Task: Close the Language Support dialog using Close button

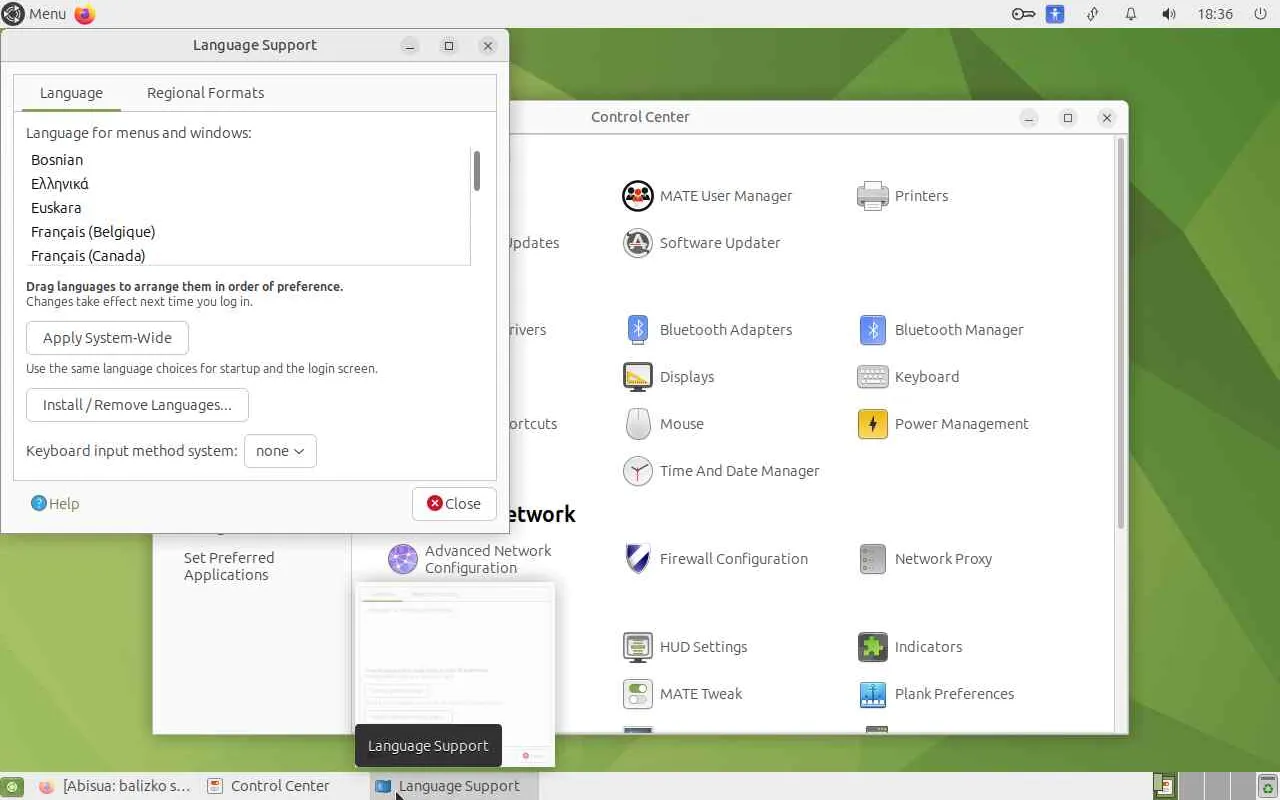Action: point(454,504)
